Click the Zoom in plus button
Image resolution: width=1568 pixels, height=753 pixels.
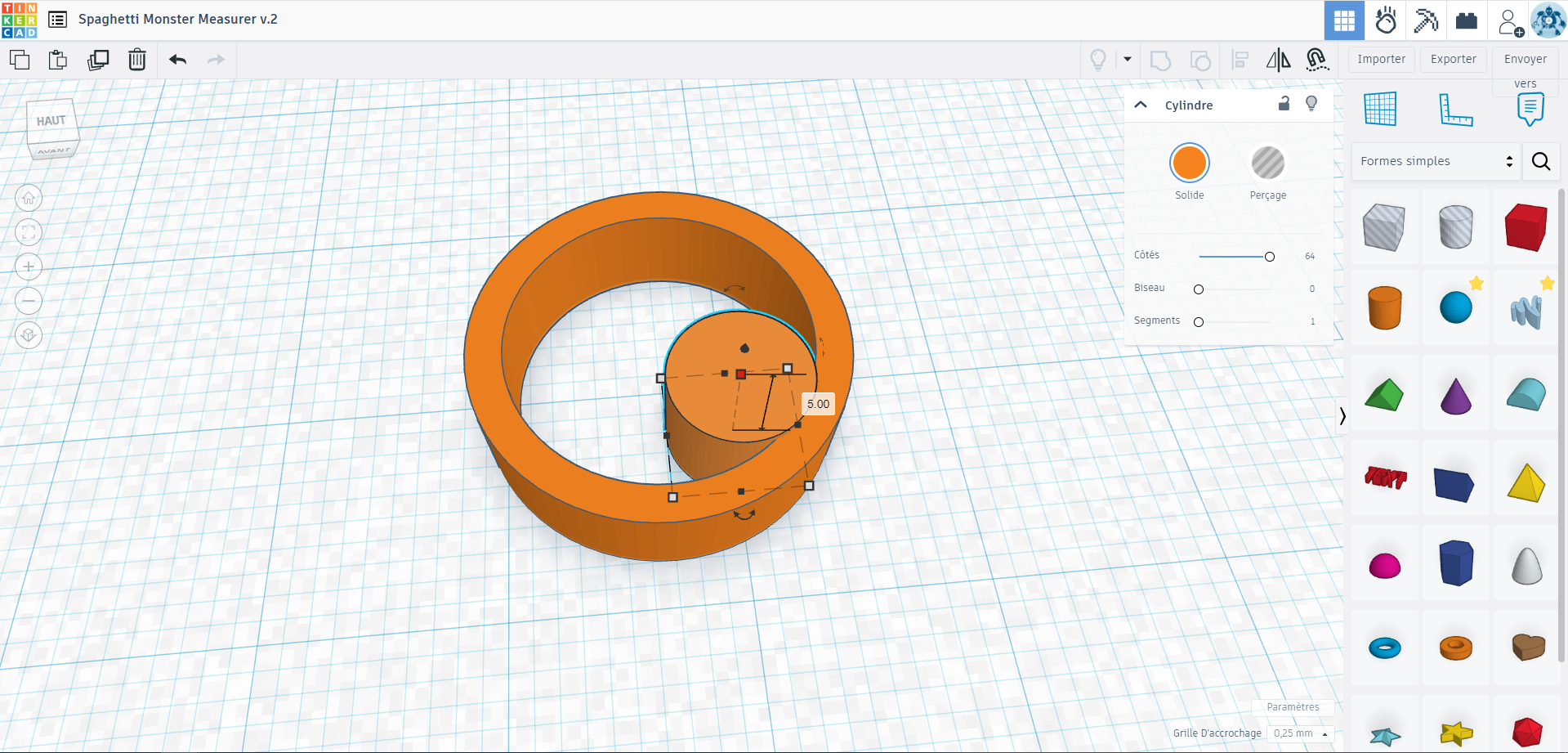(29, 267)
